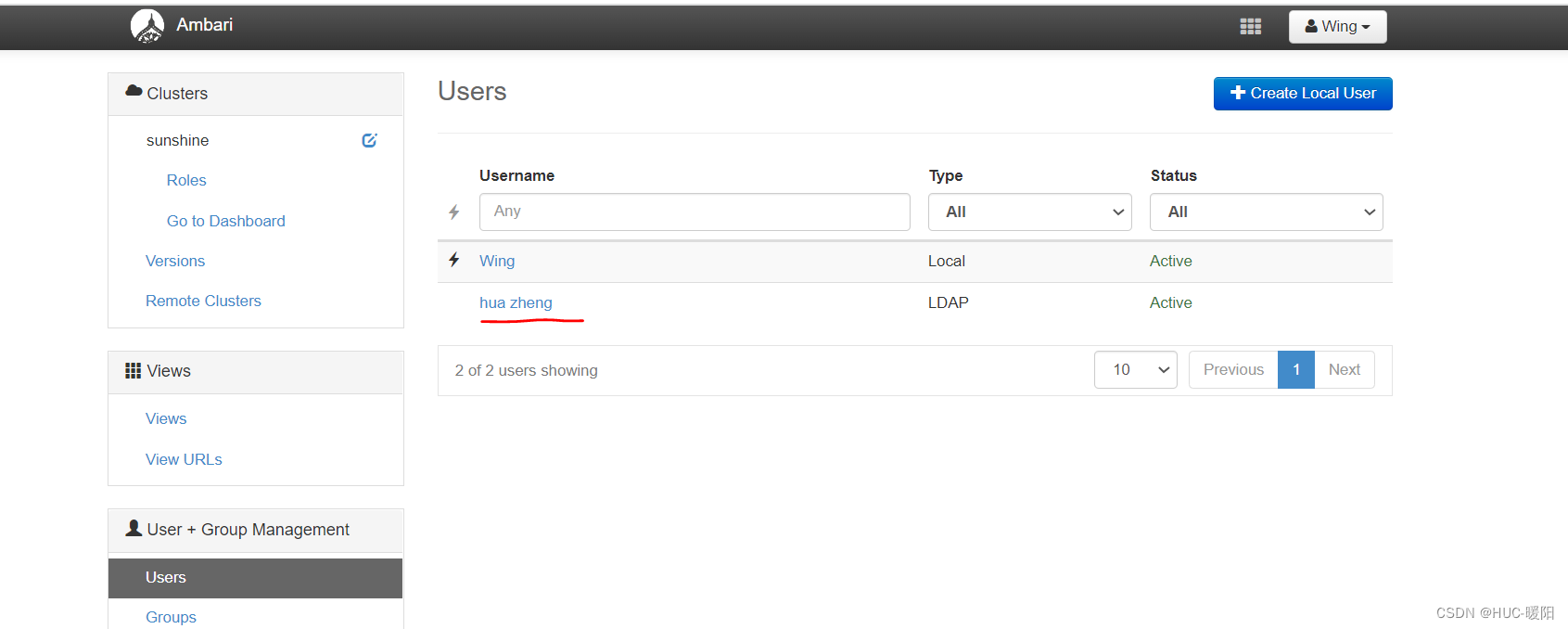Viewport: 1568px width, 629px height.
Task: Open the Wing user account dropdown
Action: 1337,27
